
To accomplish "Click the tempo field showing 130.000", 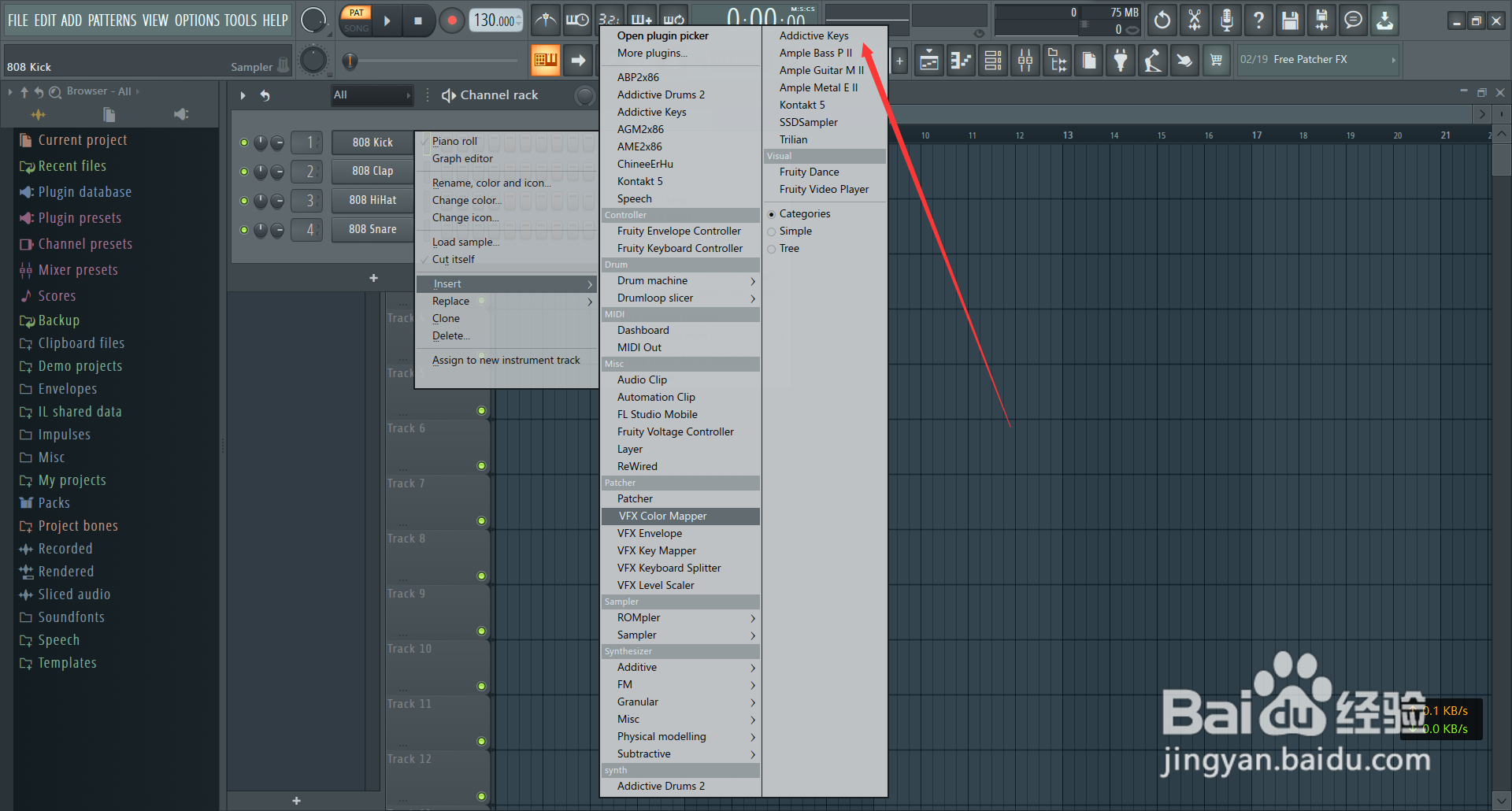I will coord(495,20).
